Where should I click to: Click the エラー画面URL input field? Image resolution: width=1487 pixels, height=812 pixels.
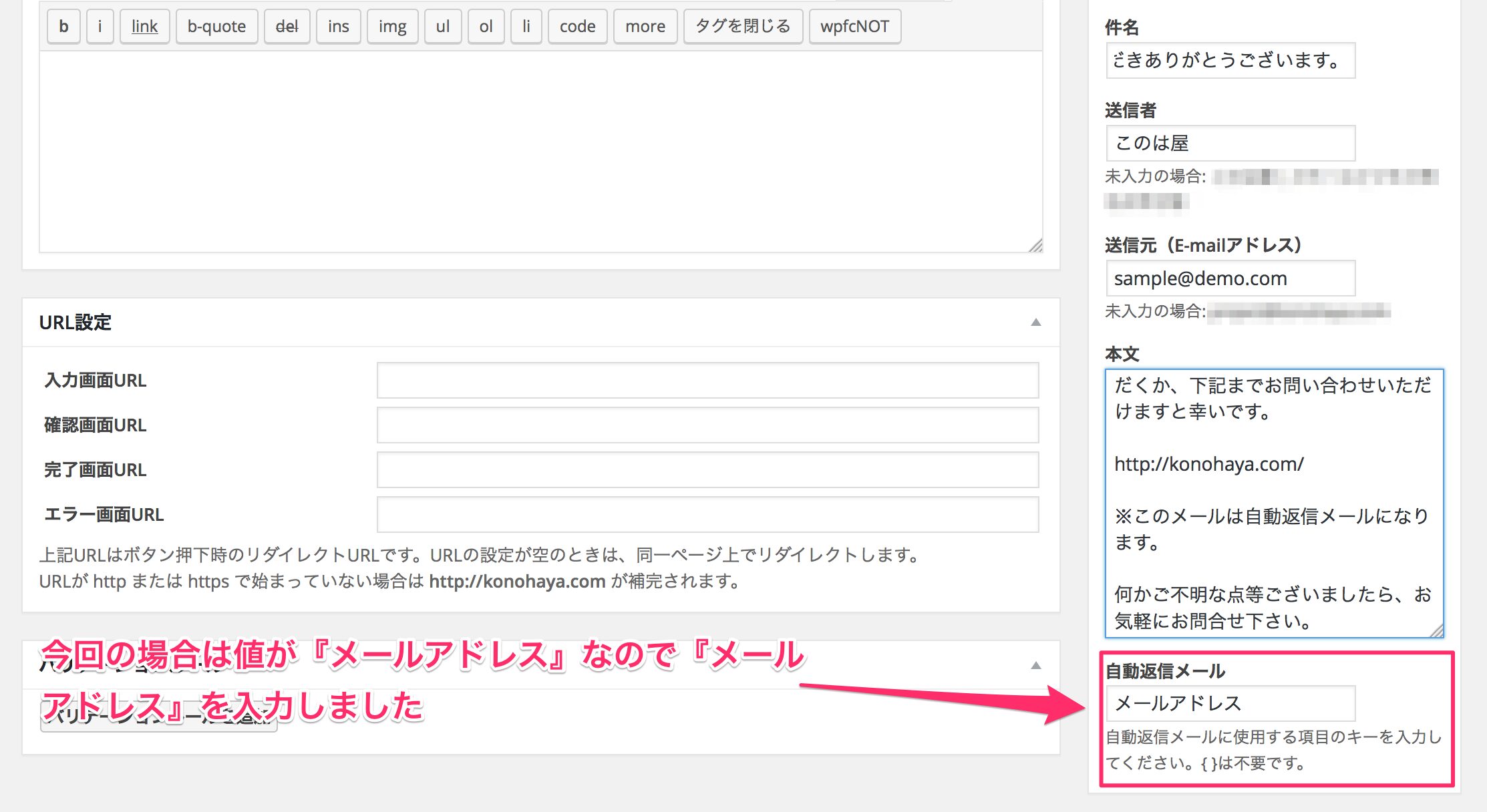pyautogui.click(x=707, y=514)
